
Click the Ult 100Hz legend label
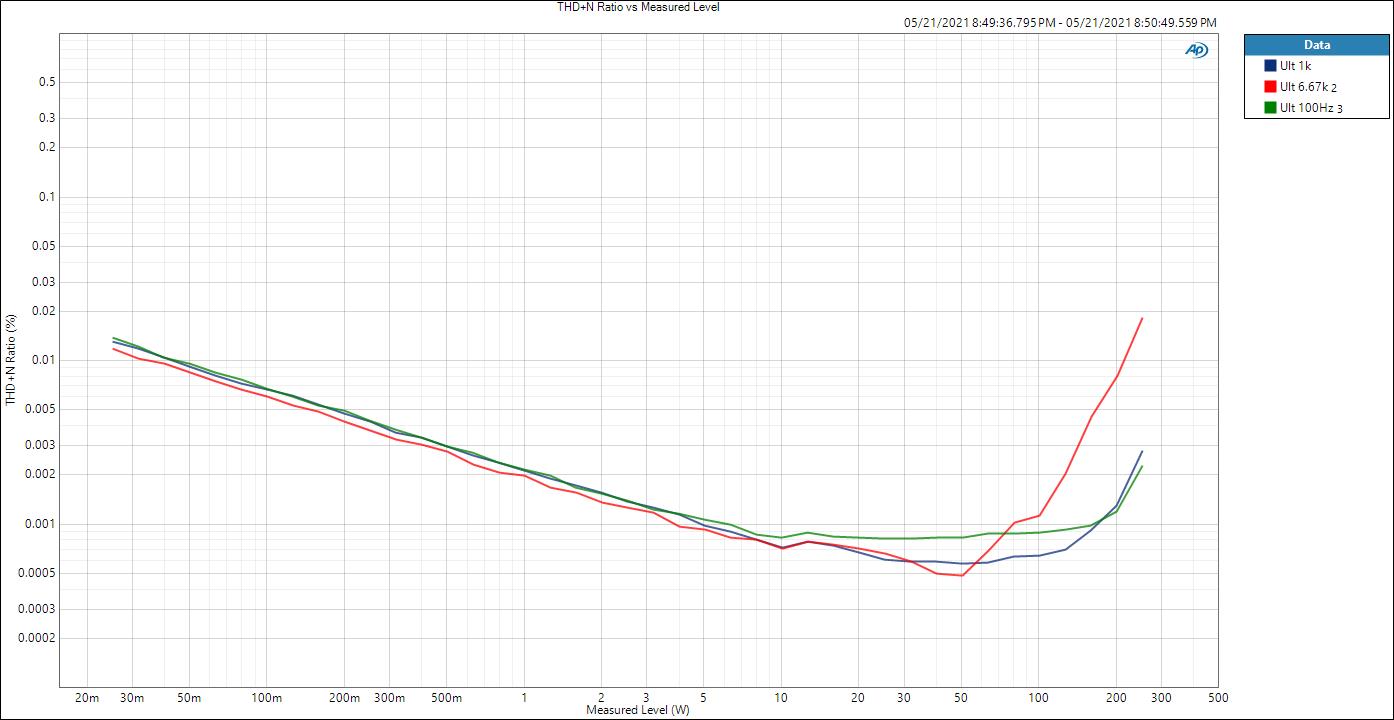[x=1305, y=108]
